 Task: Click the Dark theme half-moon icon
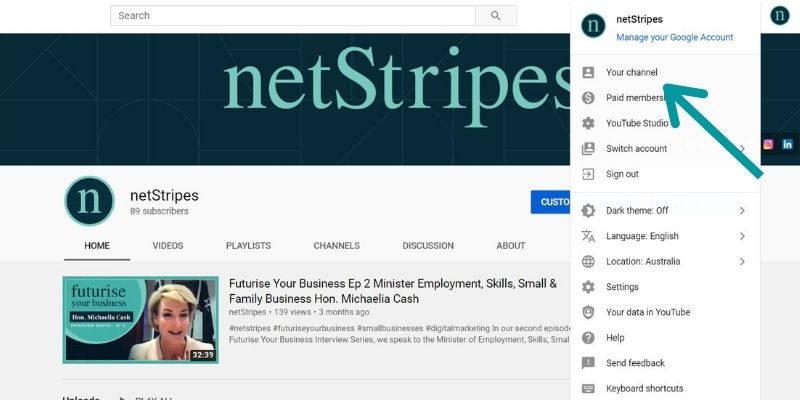click(x=588, y=210)
